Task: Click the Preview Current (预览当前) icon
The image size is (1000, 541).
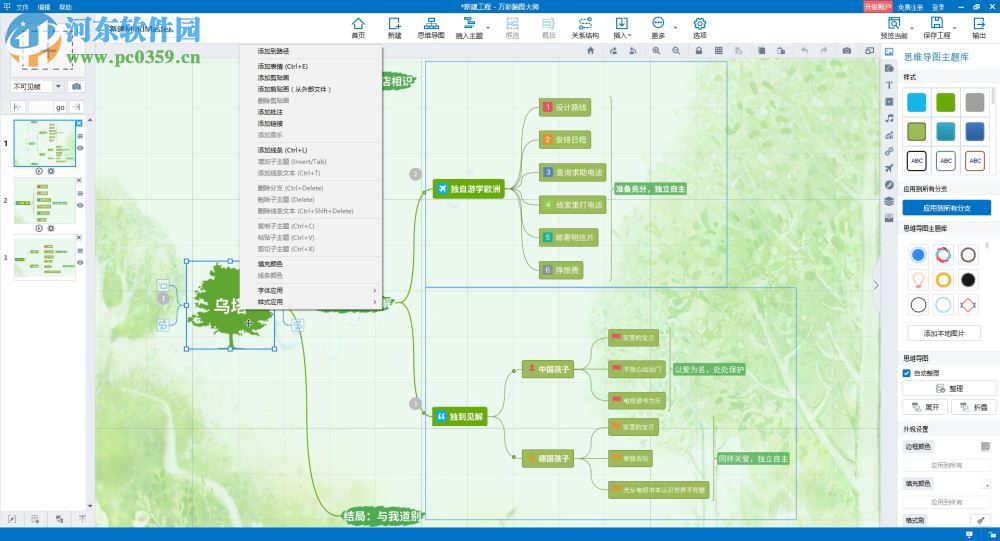Action: click(894, 27)
